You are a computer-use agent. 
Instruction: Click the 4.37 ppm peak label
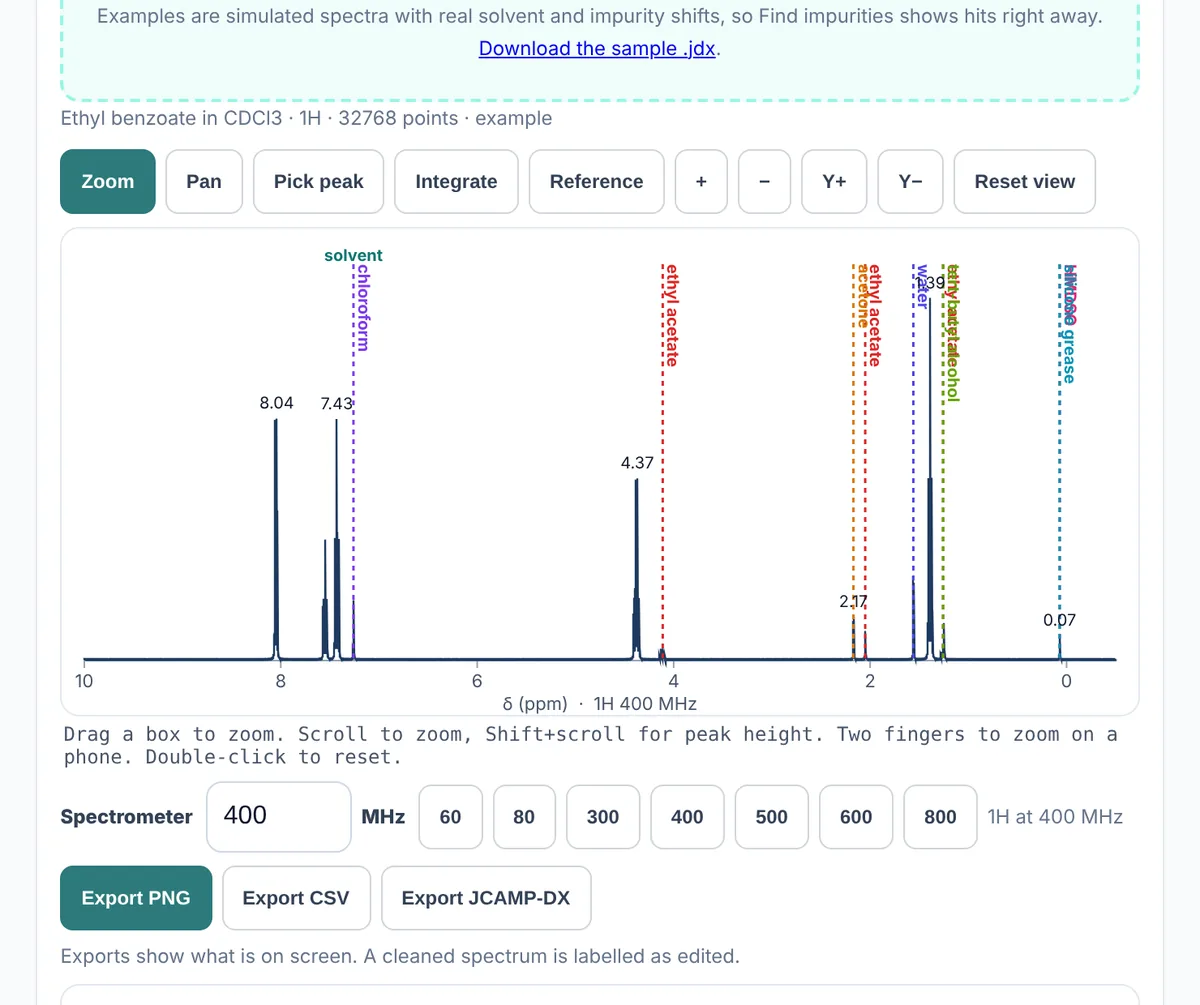coord(637,463)
